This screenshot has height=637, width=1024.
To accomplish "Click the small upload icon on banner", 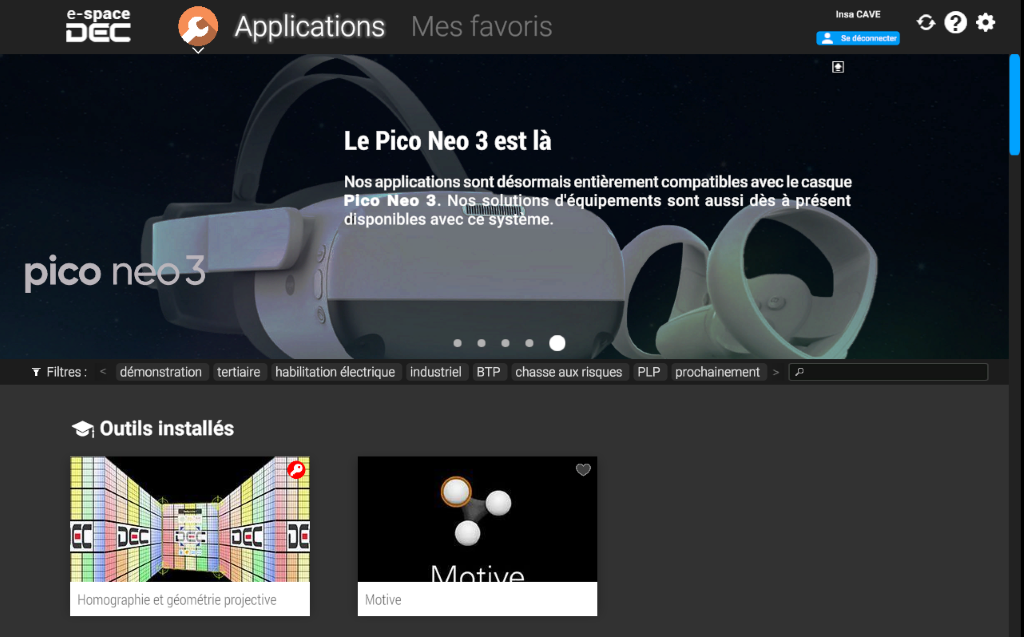I will [838, 67].
